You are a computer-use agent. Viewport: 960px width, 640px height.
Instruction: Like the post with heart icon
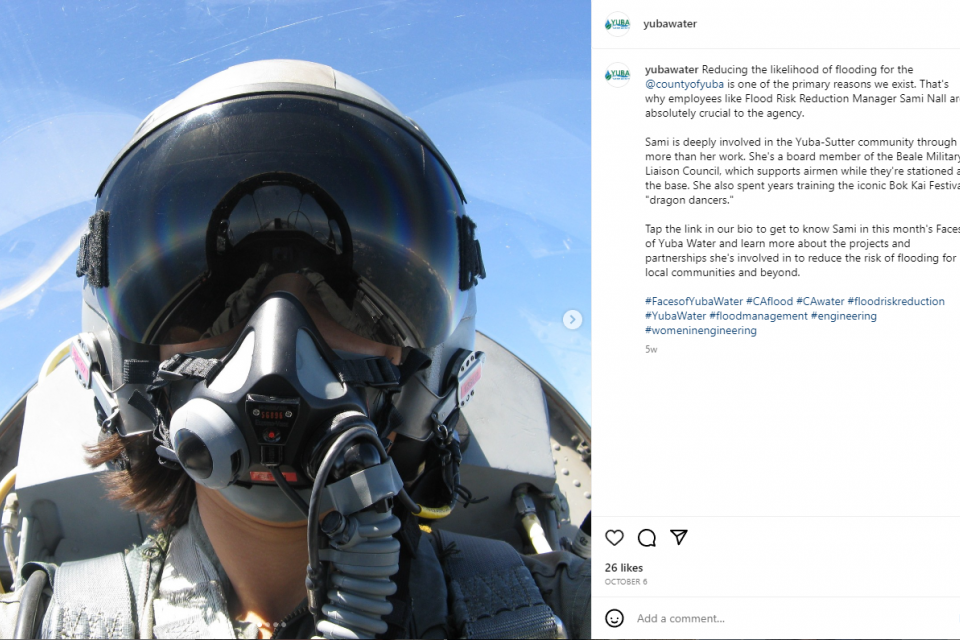614,538
